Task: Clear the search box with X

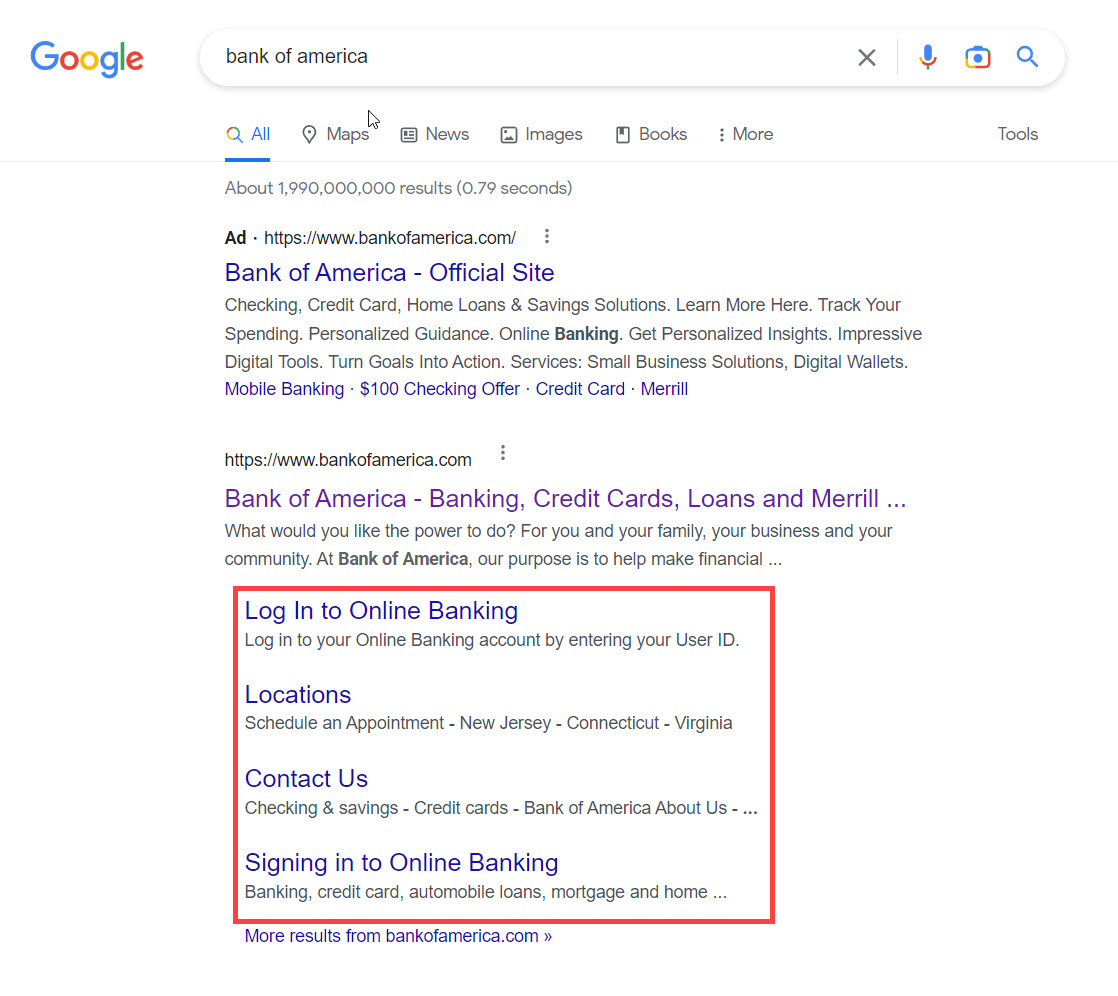Action: (x=866, y=57)
